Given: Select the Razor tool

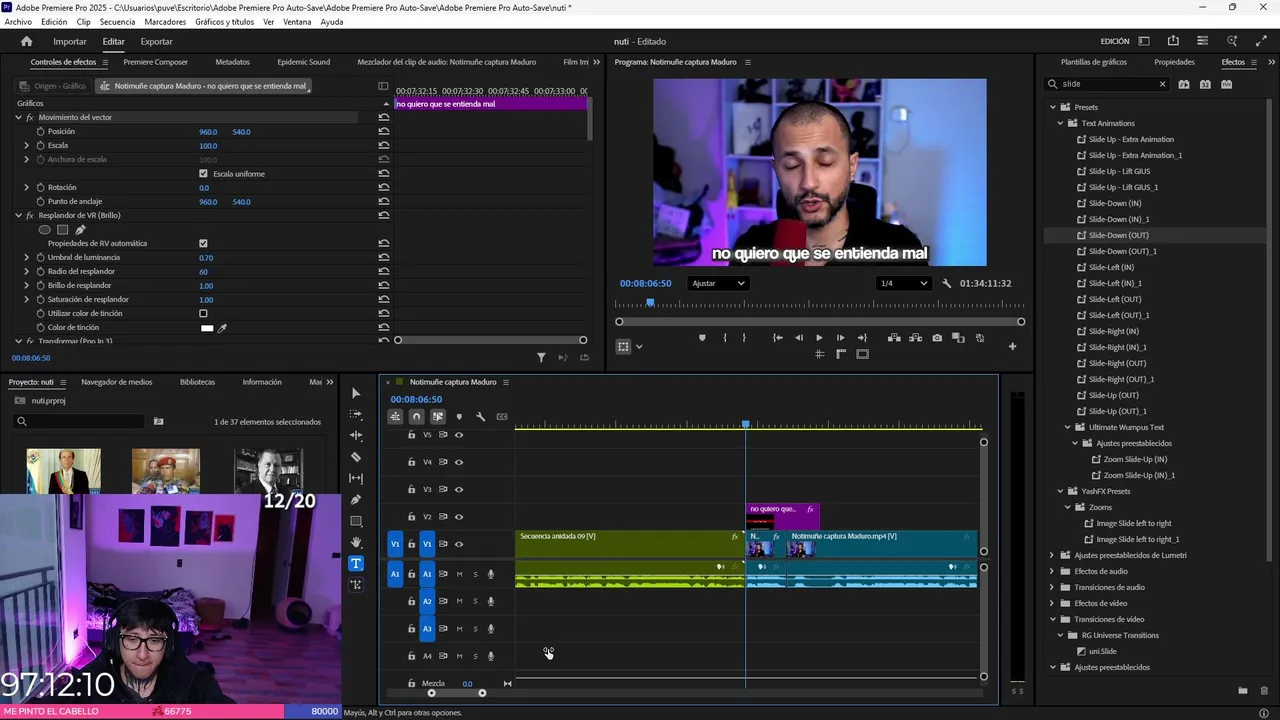Looking at the screenshot, I should click(x=356, y=457).
